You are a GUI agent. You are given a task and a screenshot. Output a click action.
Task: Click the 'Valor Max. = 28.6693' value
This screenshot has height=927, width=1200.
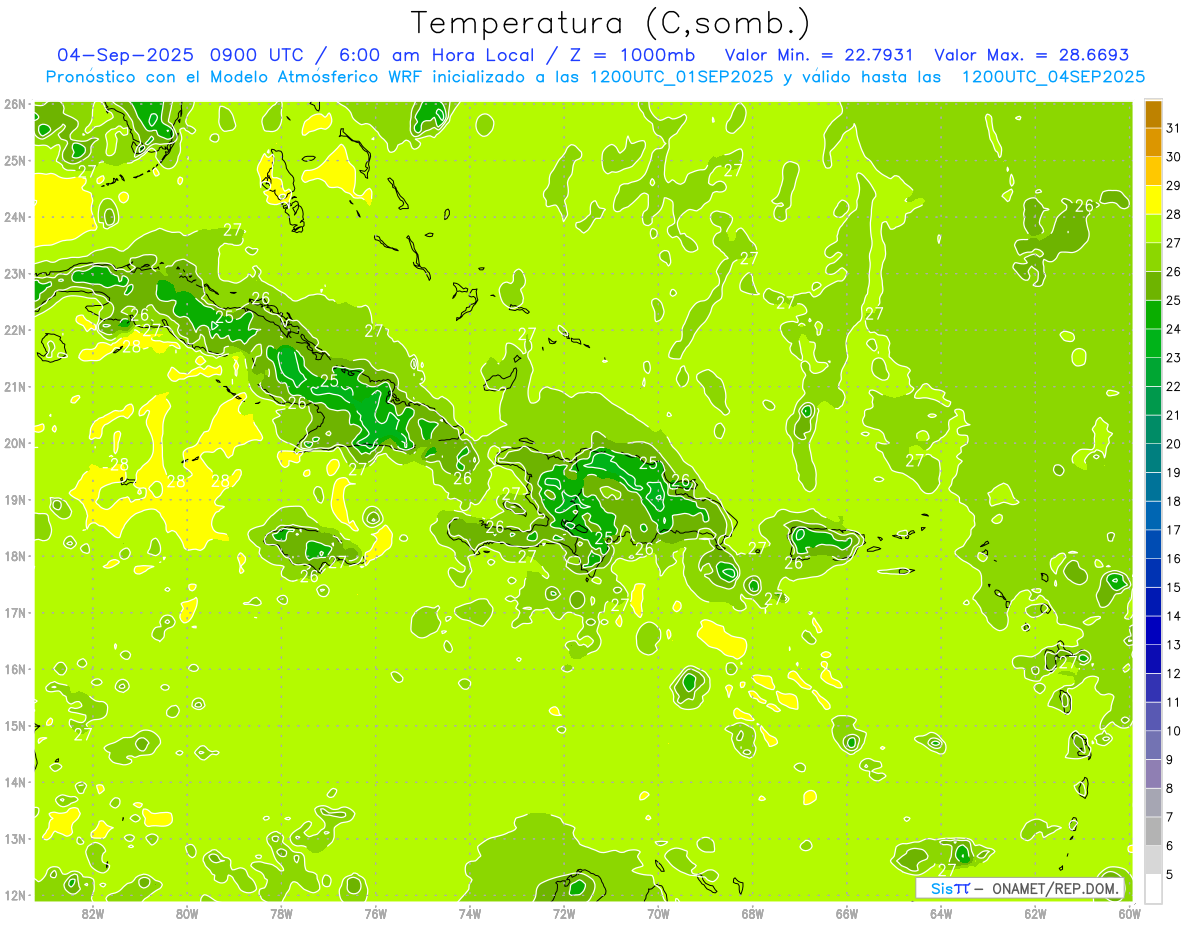click(1031, 55)
